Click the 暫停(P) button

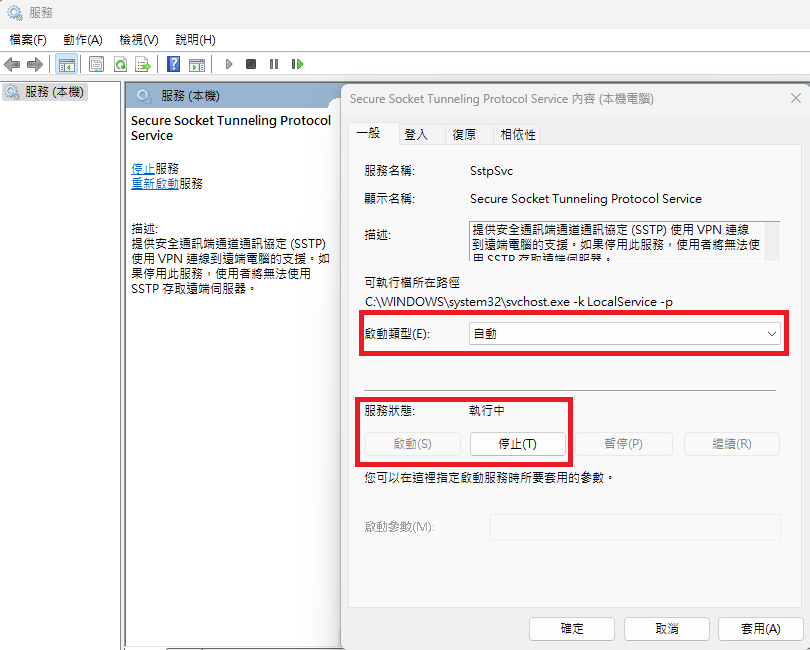click(x=624, y=444)
